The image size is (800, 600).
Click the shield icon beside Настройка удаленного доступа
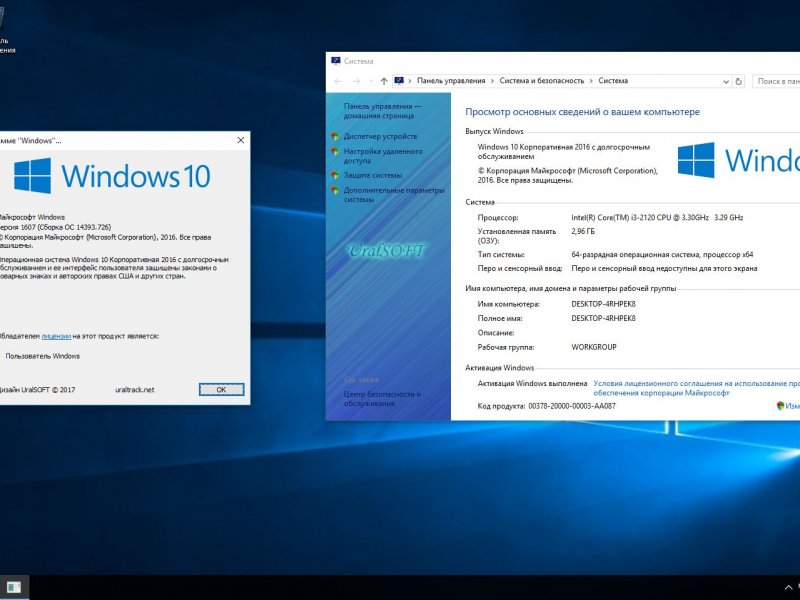(x=335, y=152)
